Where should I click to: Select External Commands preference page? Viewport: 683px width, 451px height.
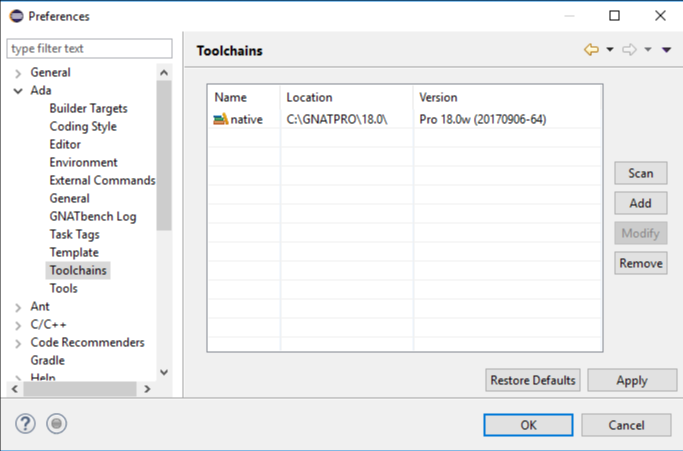click(102, 180)
